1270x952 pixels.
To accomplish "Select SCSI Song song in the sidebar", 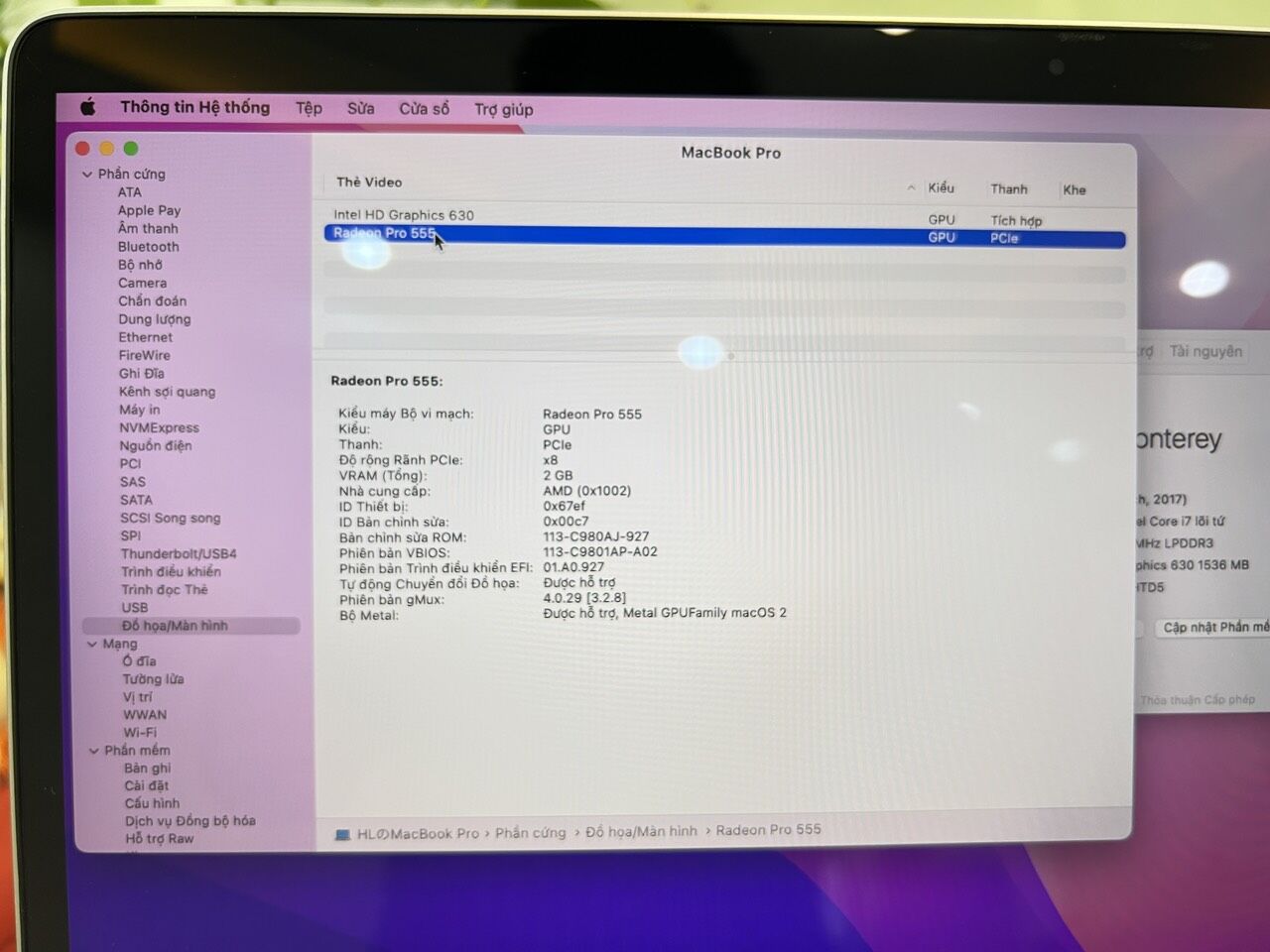I will click(x=171, y=518).
